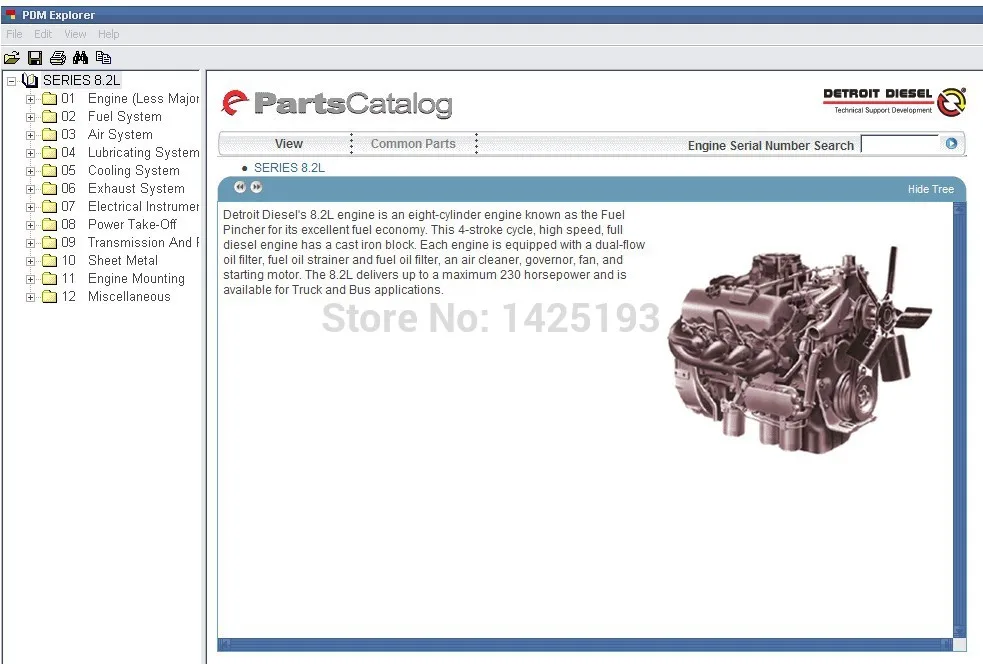Screen dimensions: 983x664
Task: Click the SERIES 8.2L breadcrumb link
Action: [x=289, y=167]
